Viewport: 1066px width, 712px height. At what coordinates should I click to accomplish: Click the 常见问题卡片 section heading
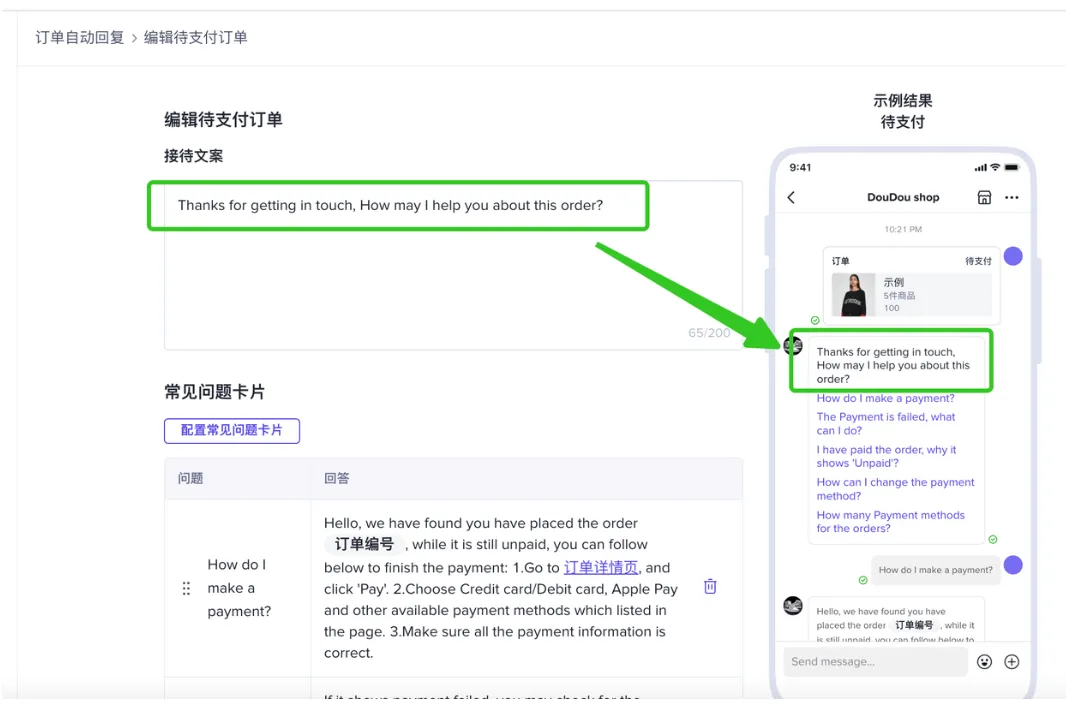tap(215, 392)
